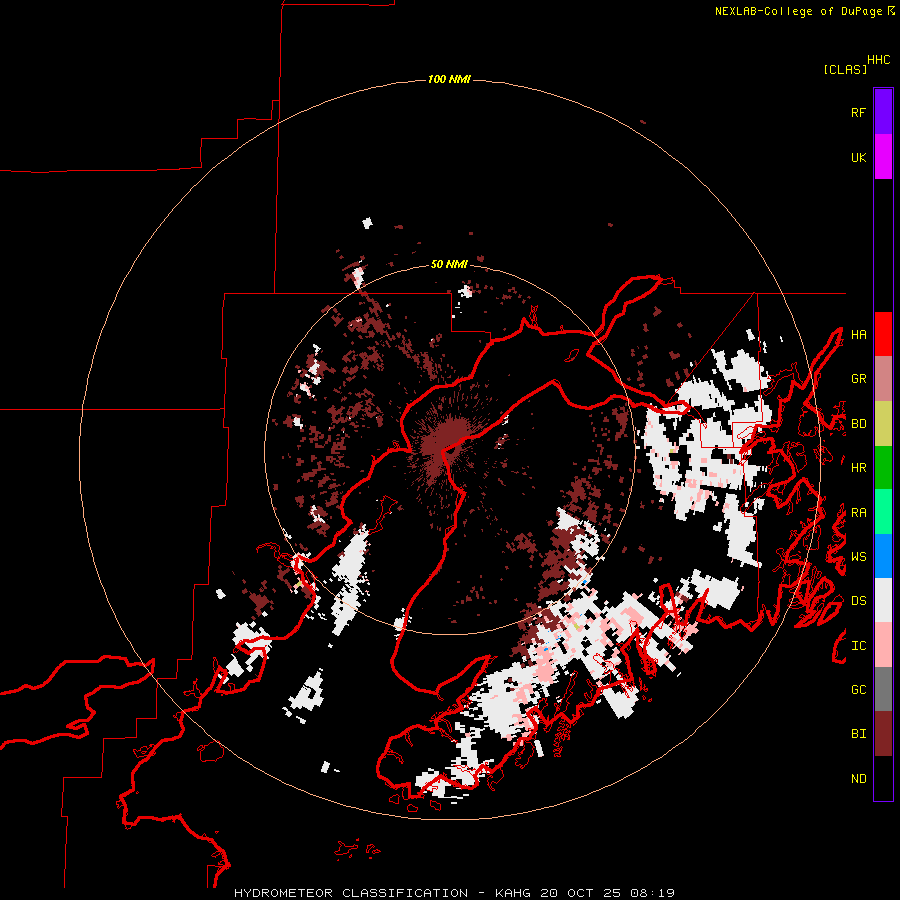Click the UK legend label
Image resolution: width=900 pixels, height=900 pixels.
pos(858,157)
